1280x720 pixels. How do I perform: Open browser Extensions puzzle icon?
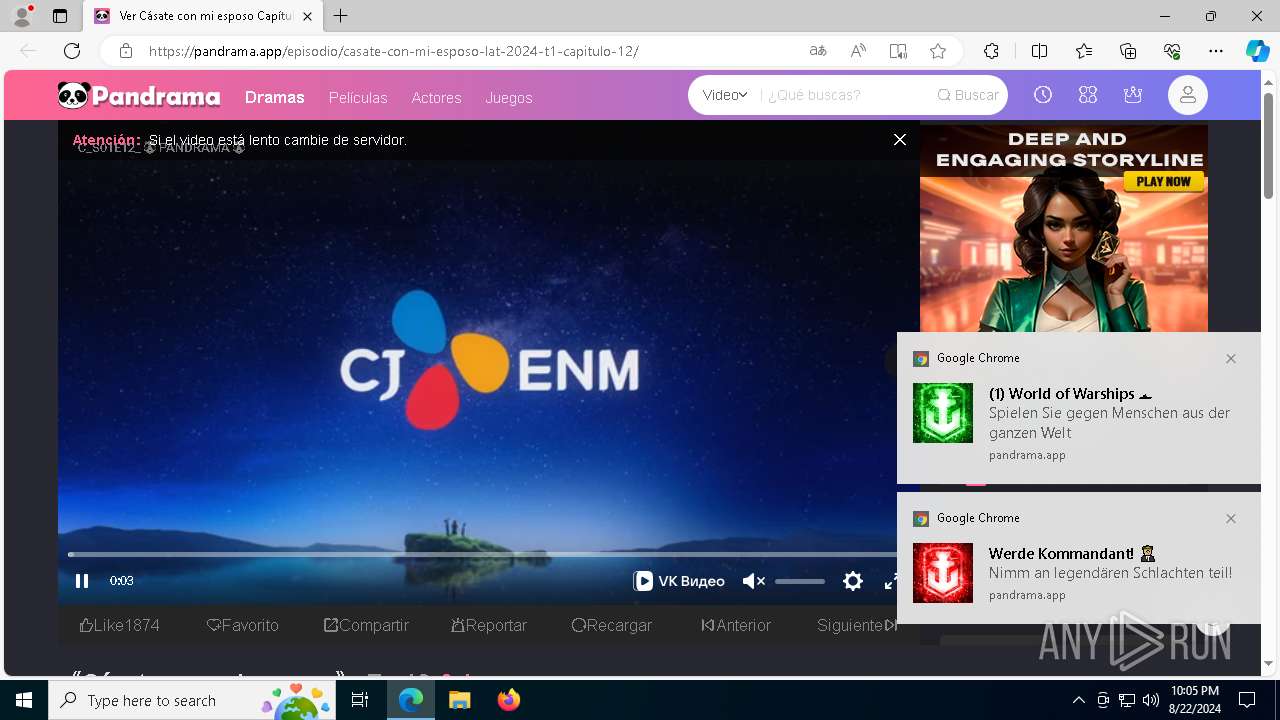pos(991,51)
